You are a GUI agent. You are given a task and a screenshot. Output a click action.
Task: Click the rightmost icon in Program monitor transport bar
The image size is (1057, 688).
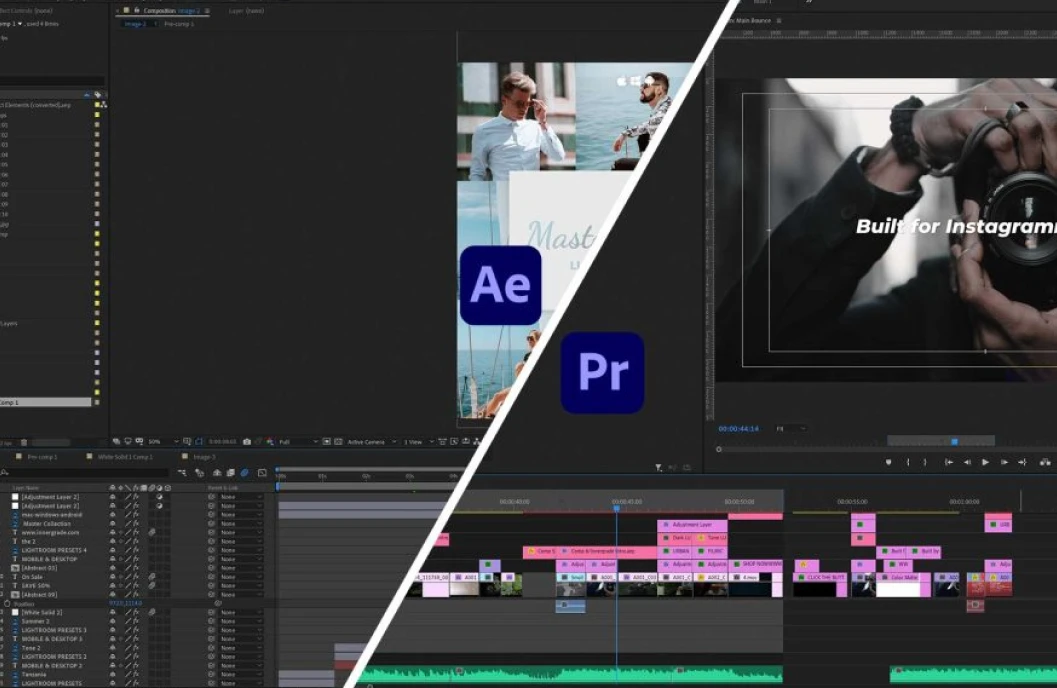pos(1045,462)
